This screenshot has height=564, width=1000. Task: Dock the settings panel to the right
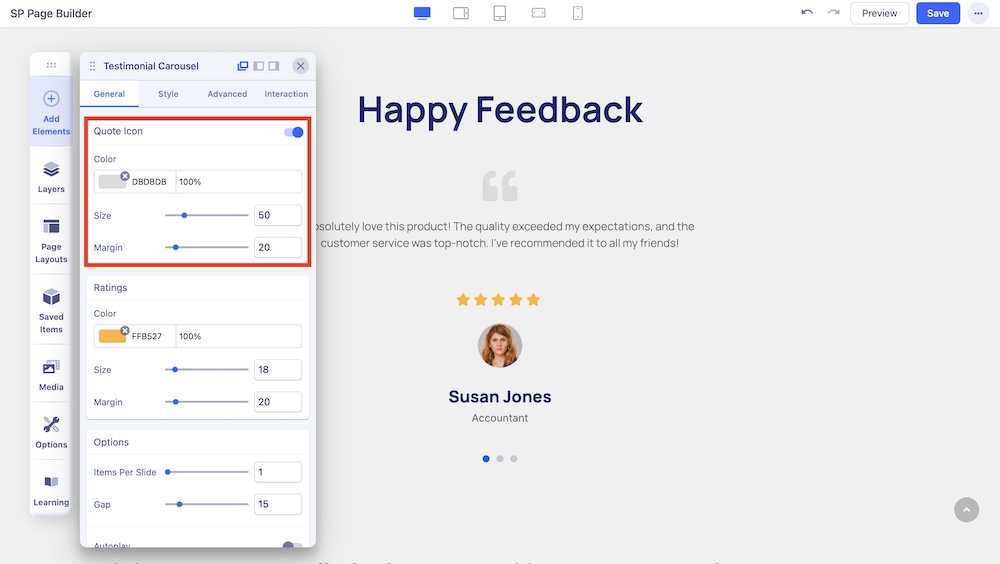pyautogui.click(x=273, y=66)
